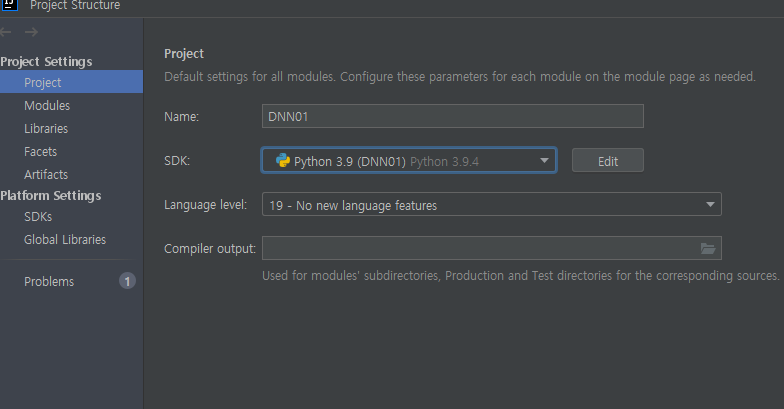Open folder browser for compiler output

point(708,248)
